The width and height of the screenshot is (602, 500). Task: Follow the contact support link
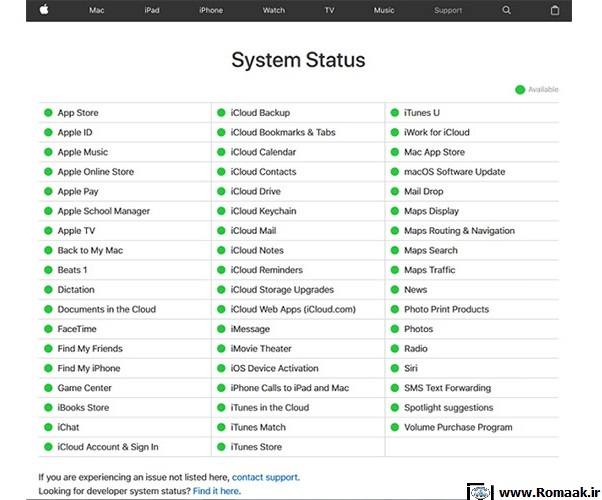click(x=265, y=477)
